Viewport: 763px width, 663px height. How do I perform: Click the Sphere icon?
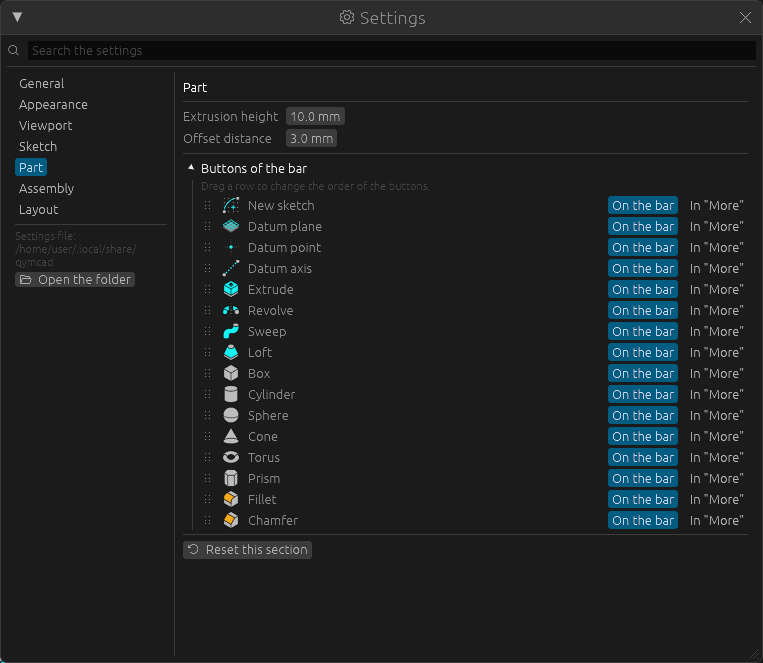pos(231,415)
